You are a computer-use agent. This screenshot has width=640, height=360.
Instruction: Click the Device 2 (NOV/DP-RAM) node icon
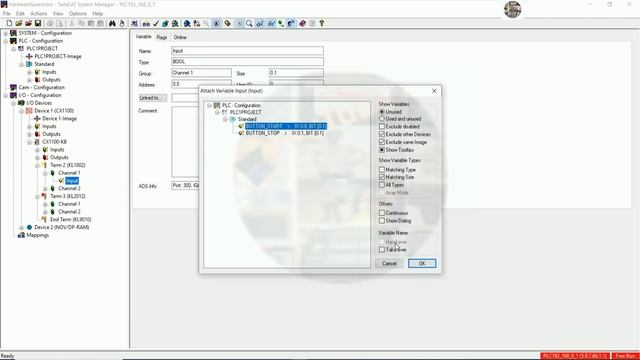point(29,227)
